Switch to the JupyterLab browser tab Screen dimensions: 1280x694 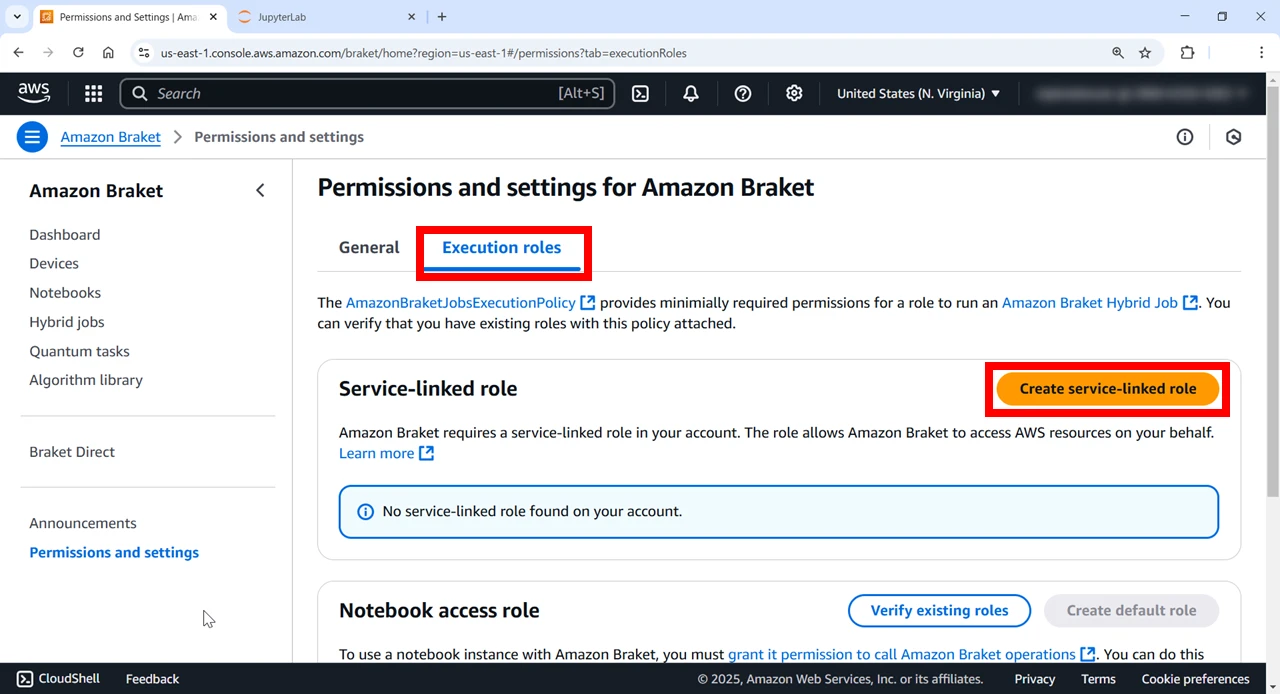pyautogui.click(x=327, y=17)
